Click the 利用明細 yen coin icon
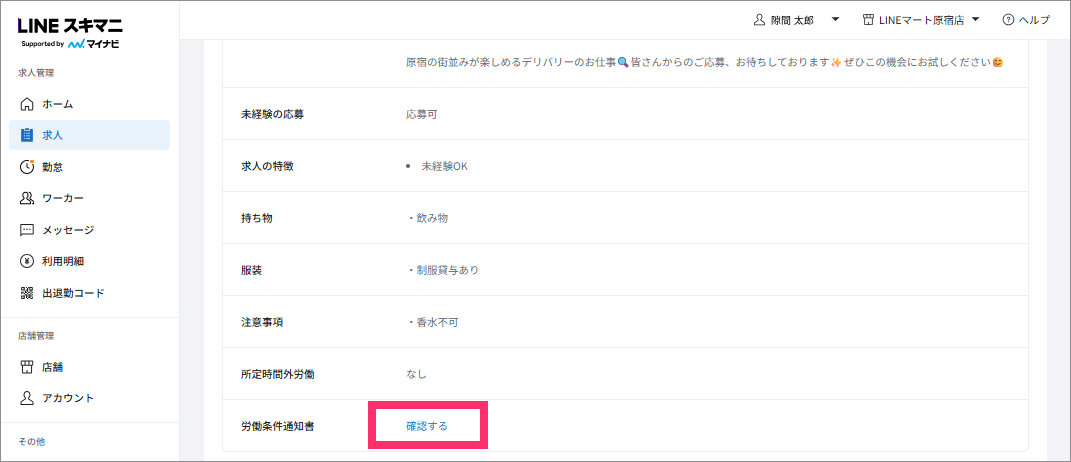The image size is (1071, 462). pyautogui.click(x=27, y=261)
